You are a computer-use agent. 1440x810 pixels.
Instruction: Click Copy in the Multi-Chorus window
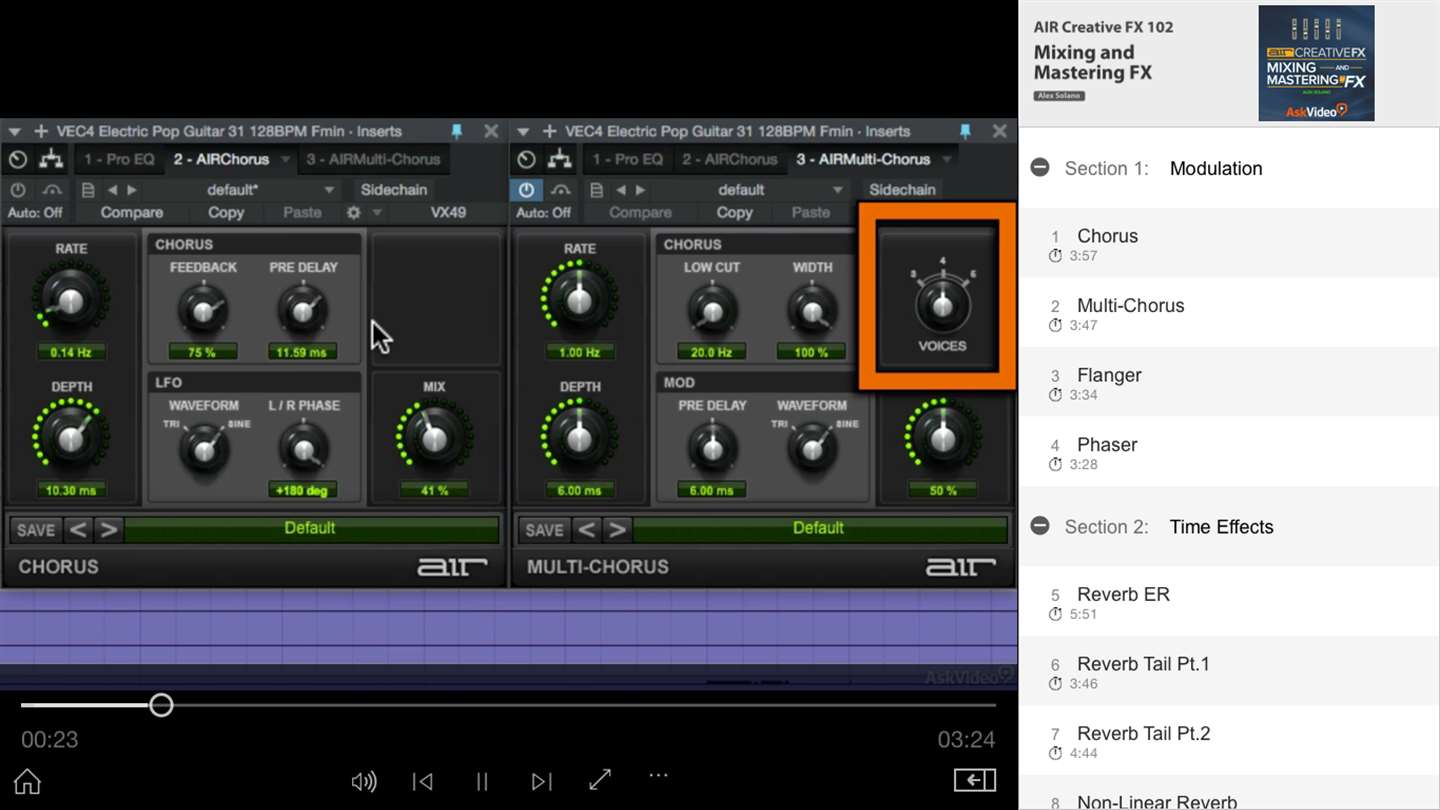point(734,212)
